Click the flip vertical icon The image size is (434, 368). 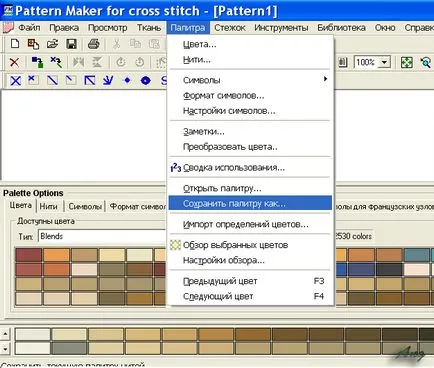point(97,62)
